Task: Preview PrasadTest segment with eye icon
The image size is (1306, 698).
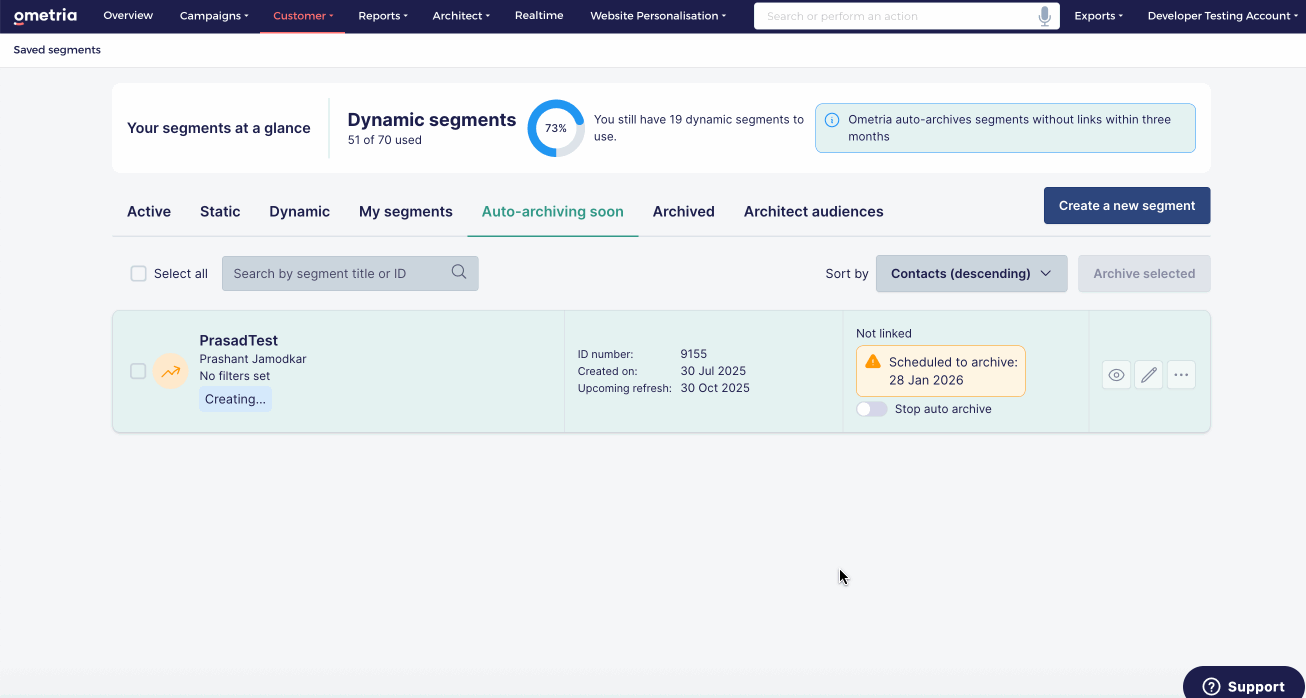Action: (1116, 375)
